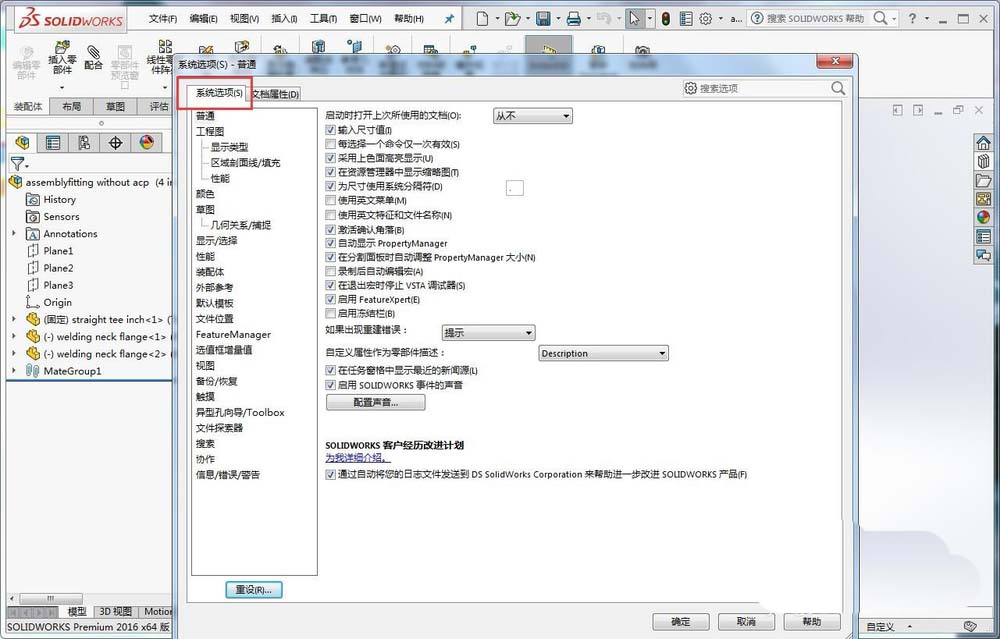
Task: Expand welding neck flange<2> tree node
Action: click(x=14, y=353)
